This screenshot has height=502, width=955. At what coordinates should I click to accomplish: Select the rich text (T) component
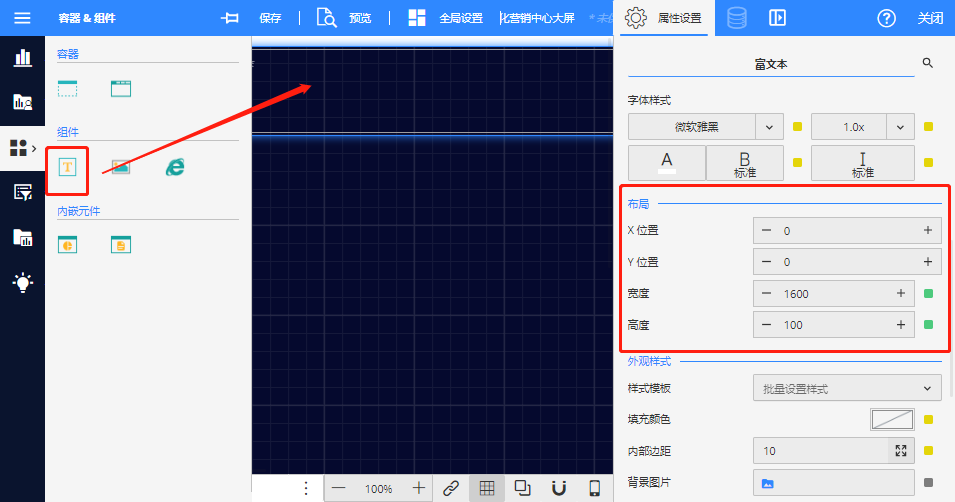[67, 168]
